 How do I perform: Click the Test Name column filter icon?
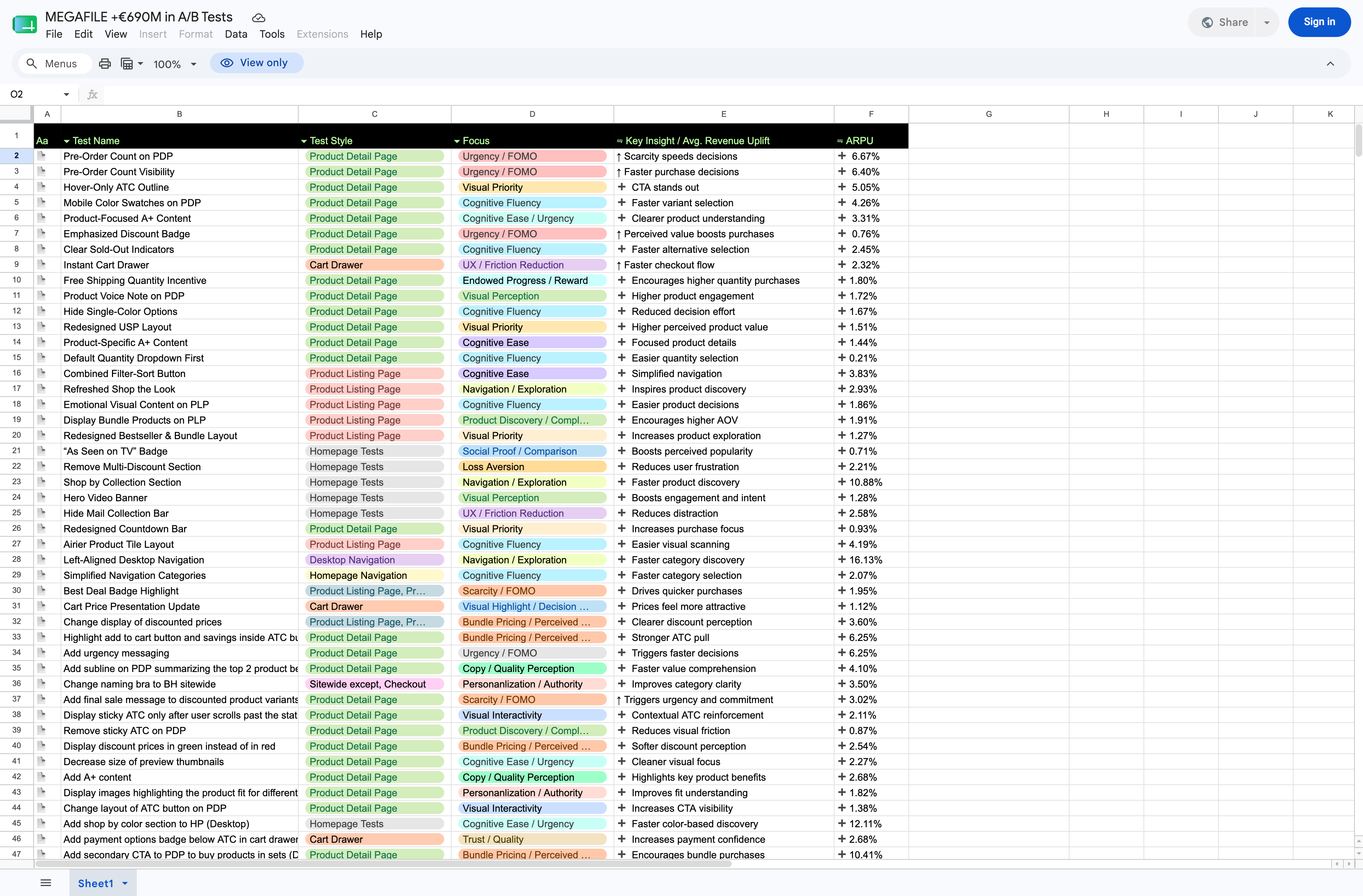67,141
